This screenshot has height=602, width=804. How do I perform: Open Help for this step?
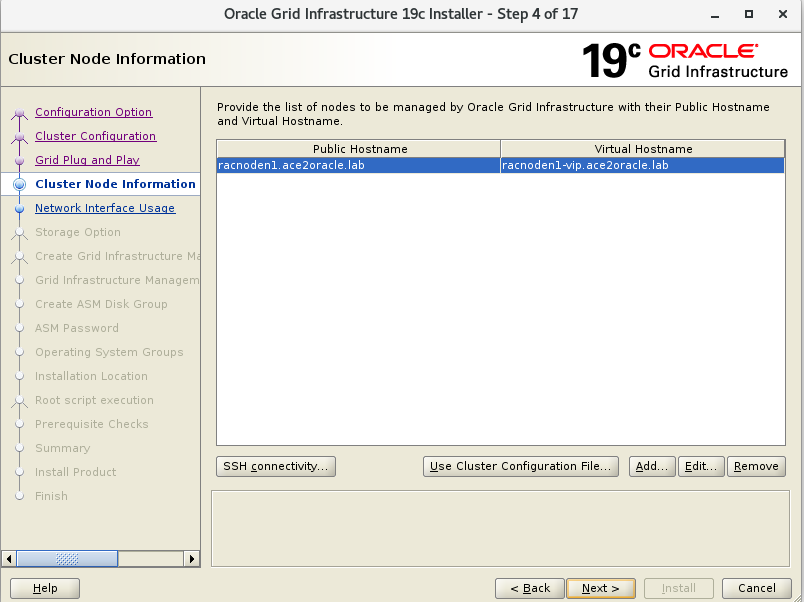[45, 588]
